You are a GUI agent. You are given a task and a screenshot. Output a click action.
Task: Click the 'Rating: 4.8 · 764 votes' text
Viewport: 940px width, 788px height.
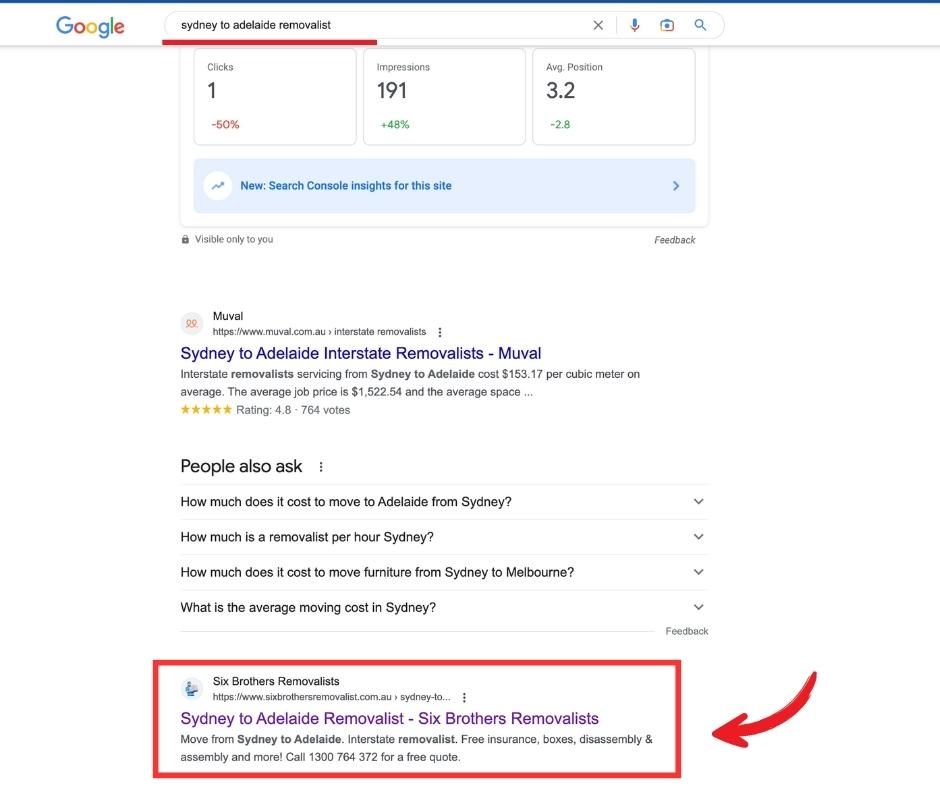tap(293, 410)
